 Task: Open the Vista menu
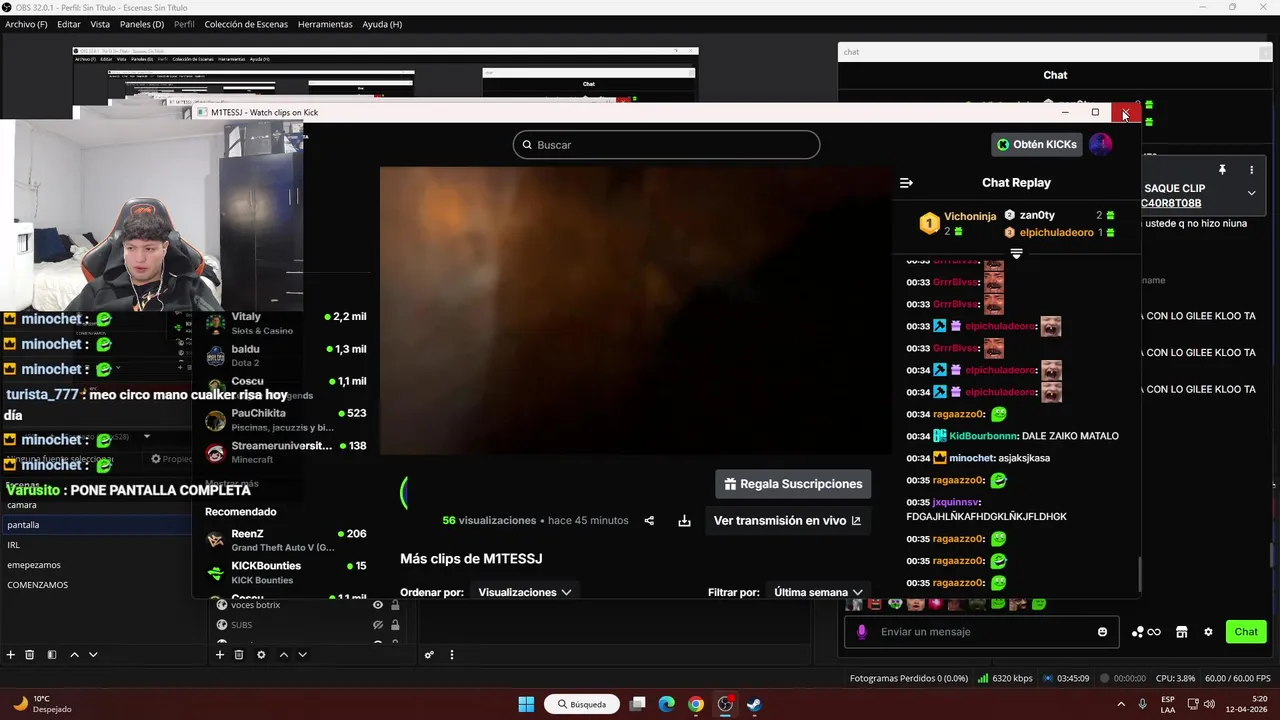pos(100,24)
